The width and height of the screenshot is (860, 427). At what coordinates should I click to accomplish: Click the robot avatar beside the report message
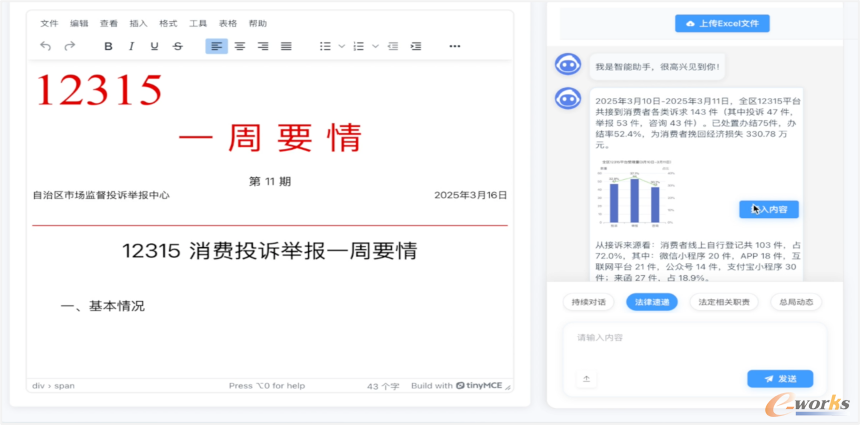[568, 99]
